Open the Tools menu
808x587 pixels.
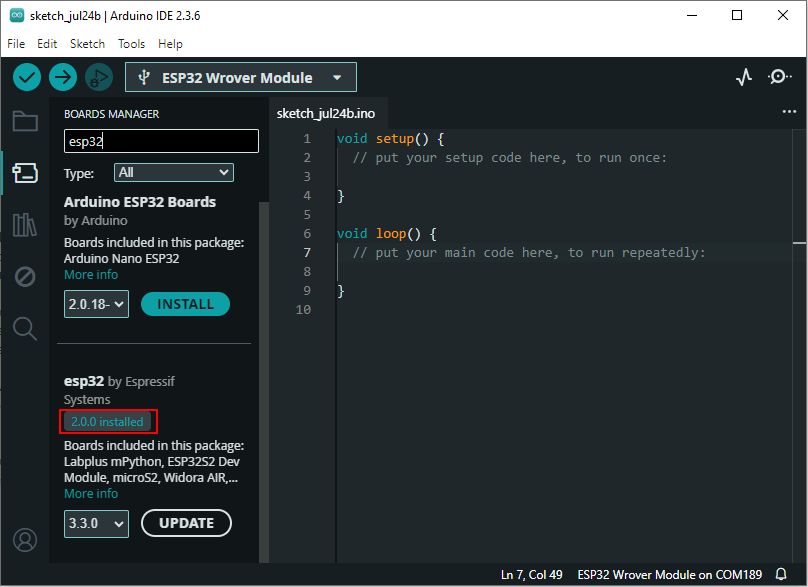(131, 44)
